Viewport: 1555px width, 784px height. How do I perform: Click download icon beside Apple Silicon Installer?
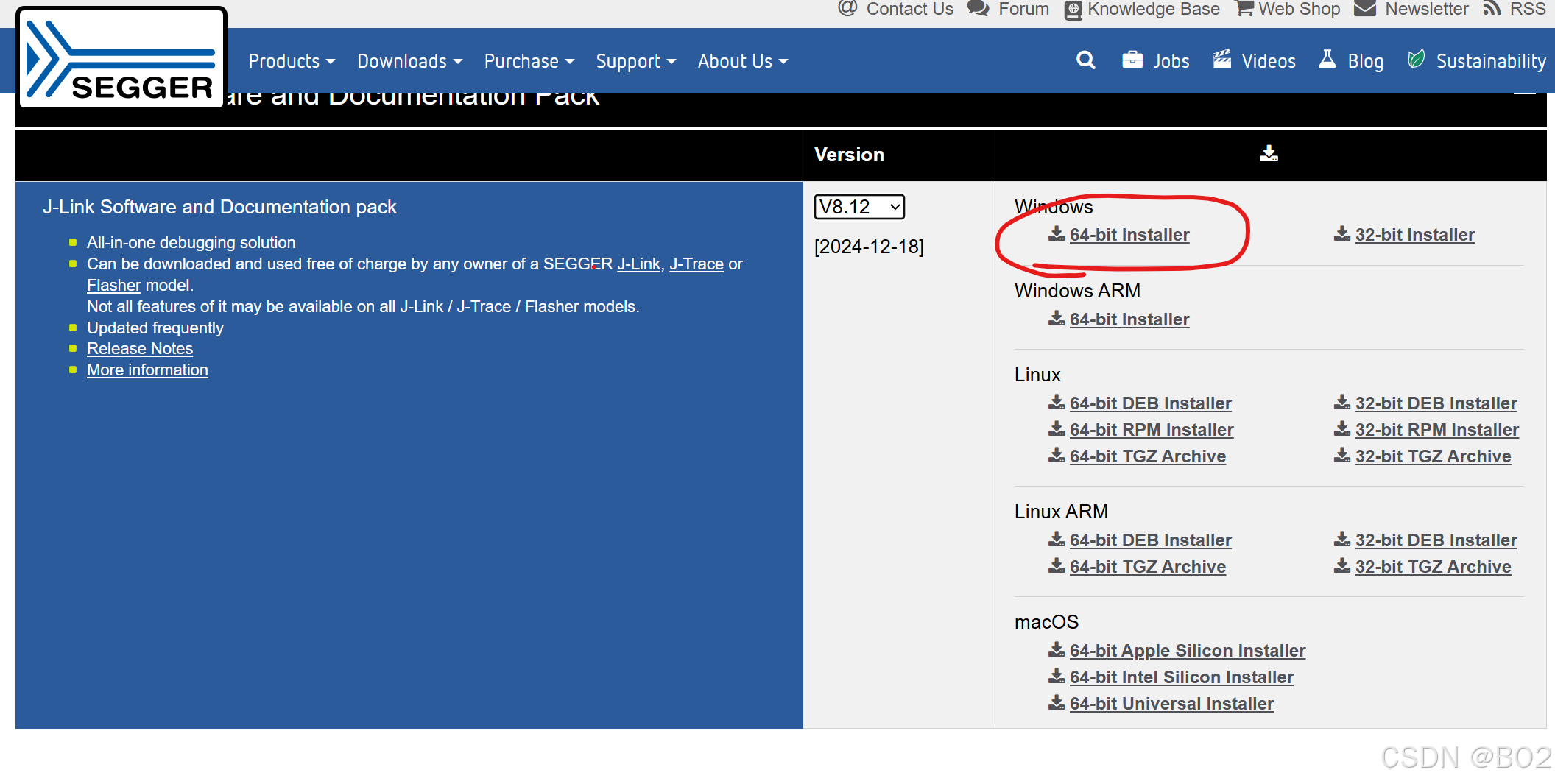coord(1057,649)
